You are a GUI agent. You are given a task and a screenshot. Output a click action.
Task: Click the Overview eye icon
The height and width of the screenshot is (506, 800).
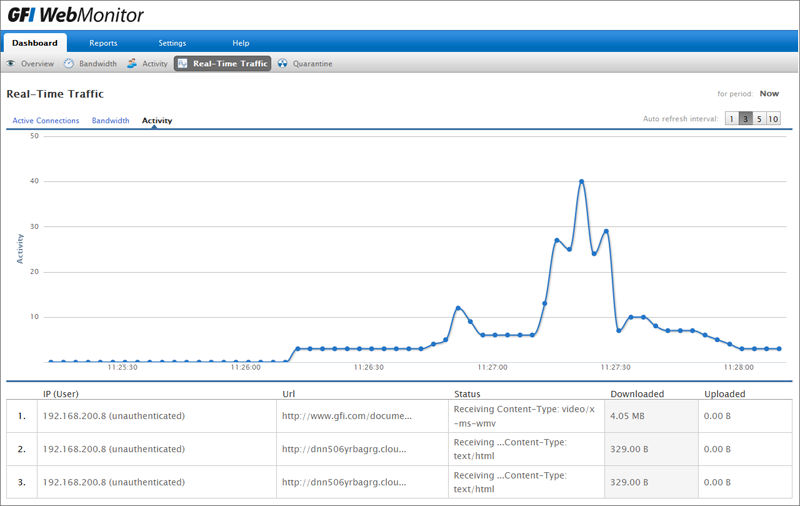coord(11,64)
